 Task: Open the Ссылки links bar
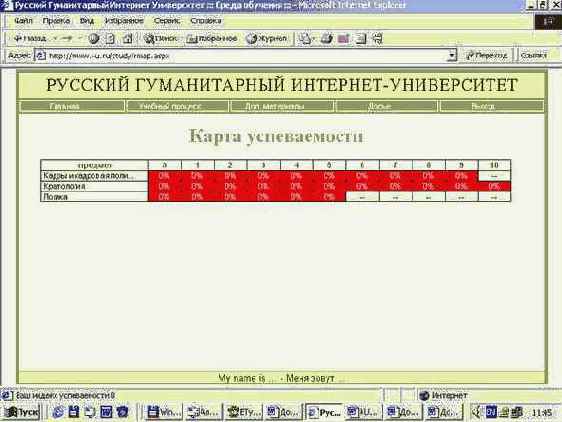(534, 56)
